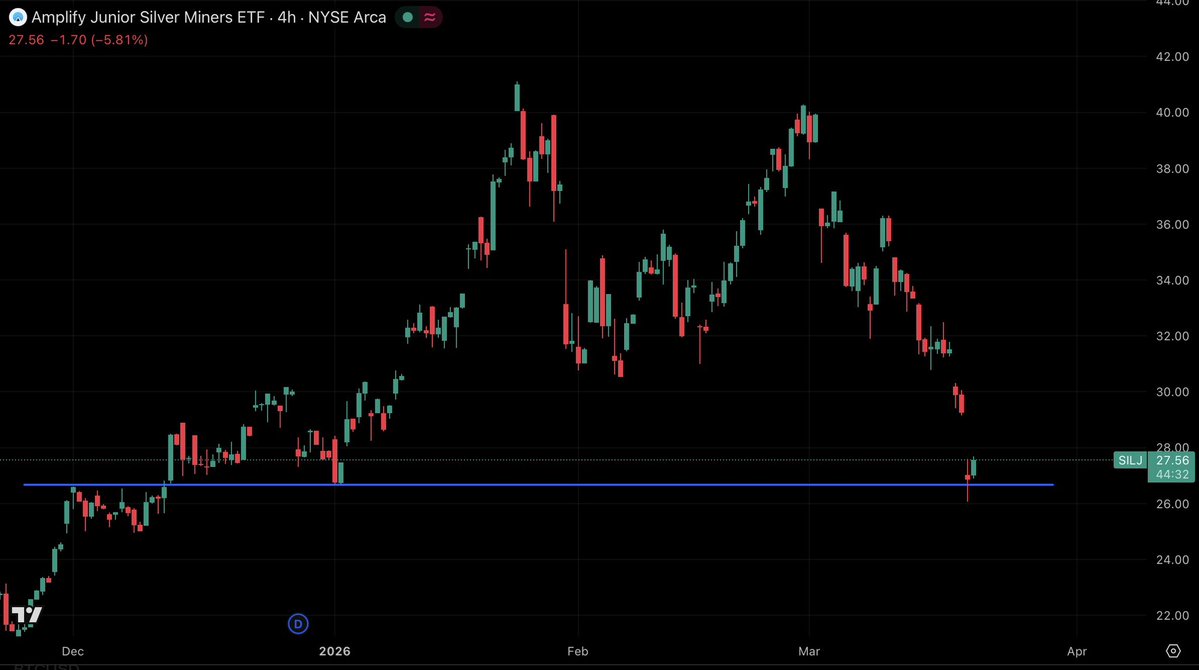1199x670 pixels.
Task: Click the Amplify ETF symbol logo icon
Action: tap(18, 17)
